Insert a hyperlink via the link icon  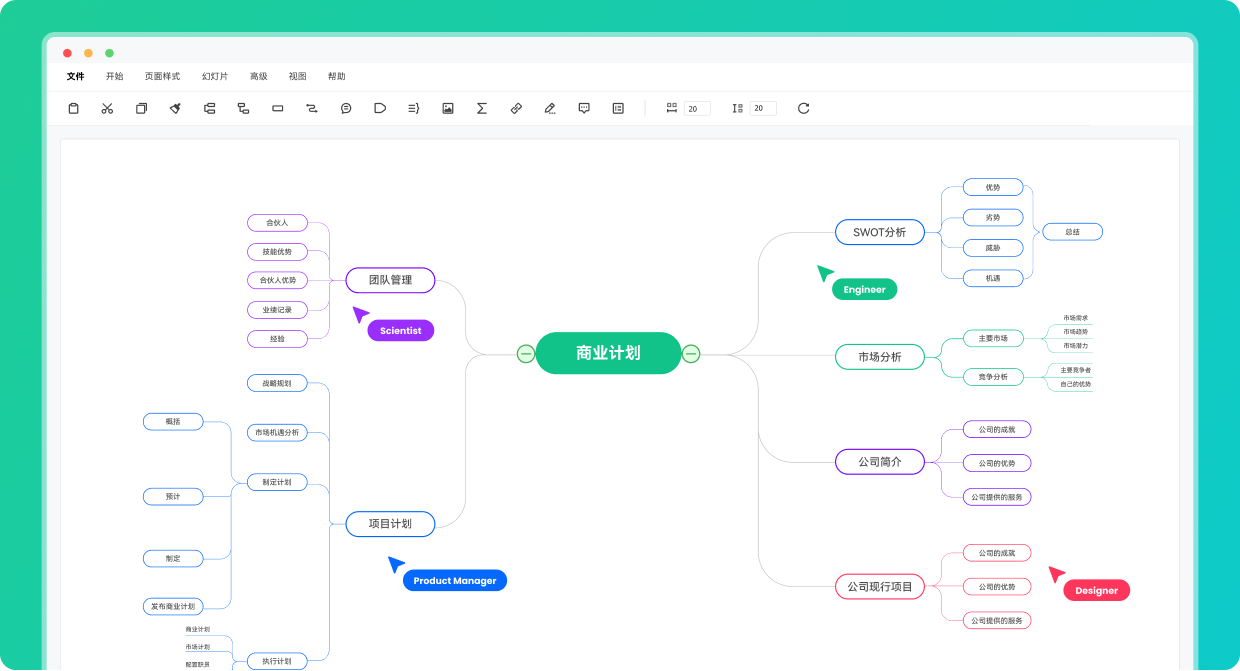tap(516, 108)
